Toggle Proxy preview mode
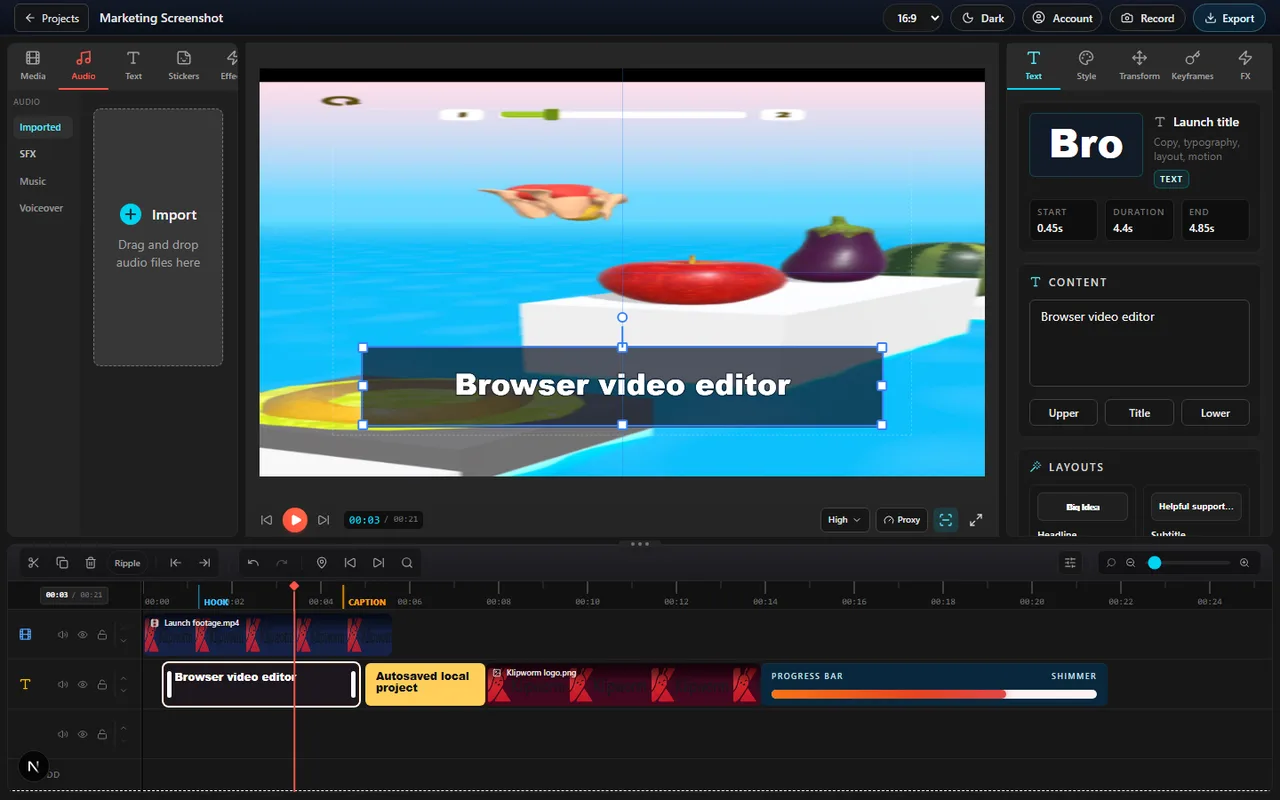The height and width of the screenshot is (800, 1280). click(x=901, y=520)
